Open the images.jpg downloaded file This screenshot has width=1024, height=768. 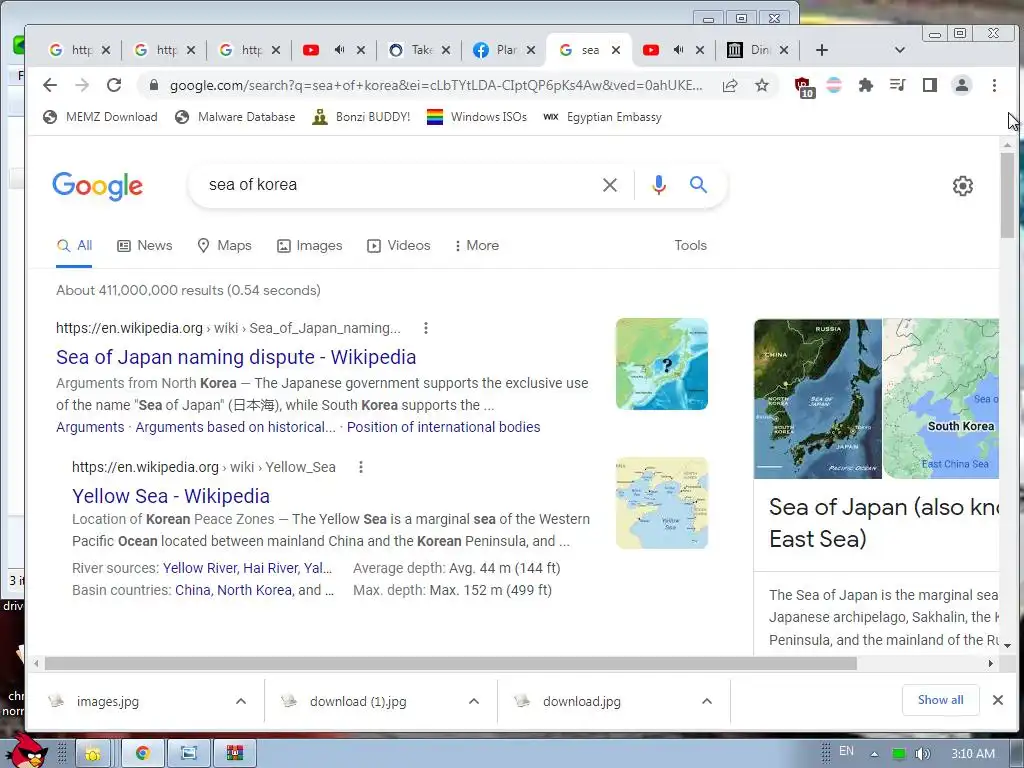[108, 701]
